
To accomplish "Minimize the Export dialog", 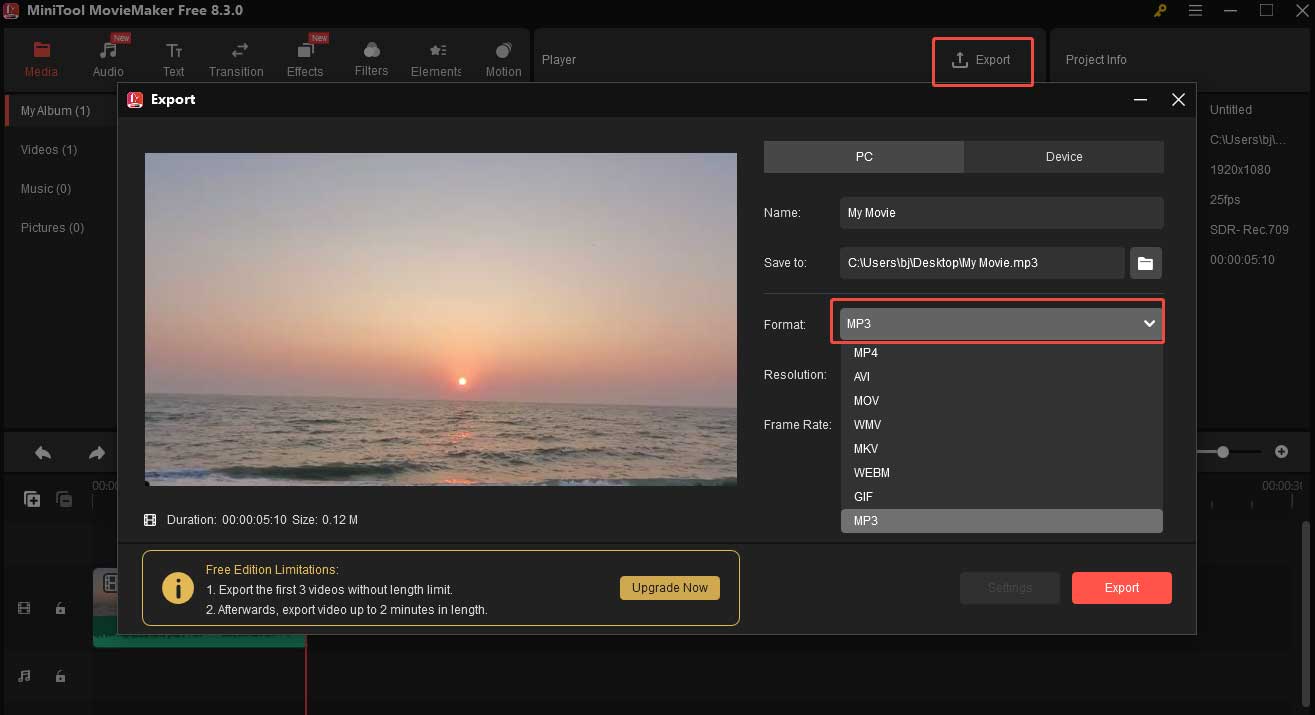I will click(1140, 100).
